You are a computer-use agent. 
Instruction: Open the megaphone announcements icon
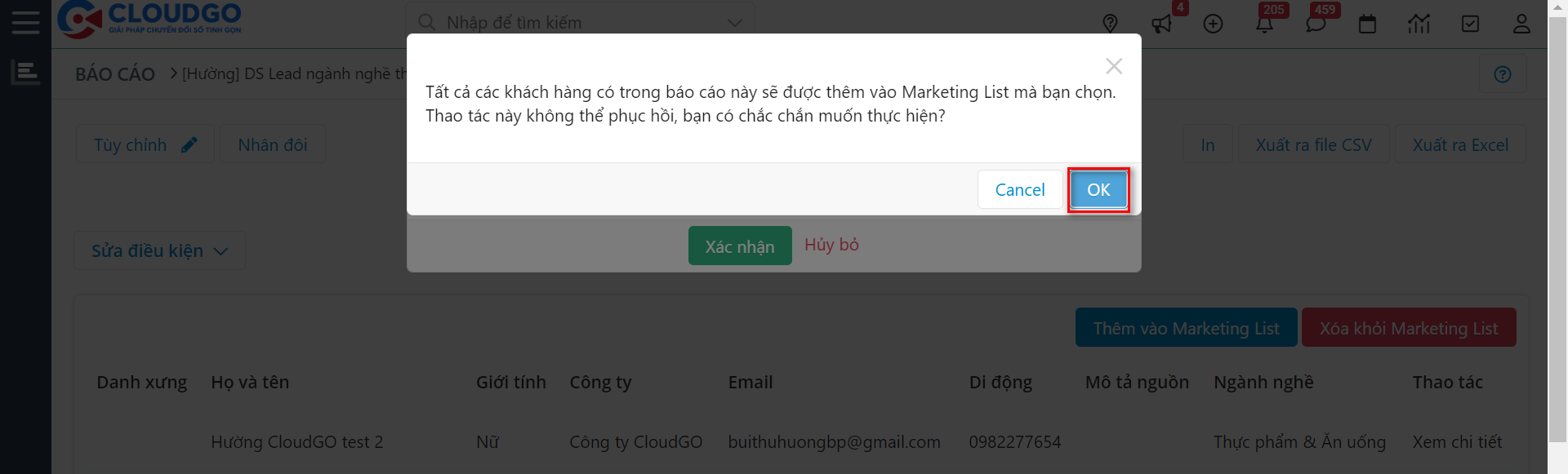[1161, 24]
